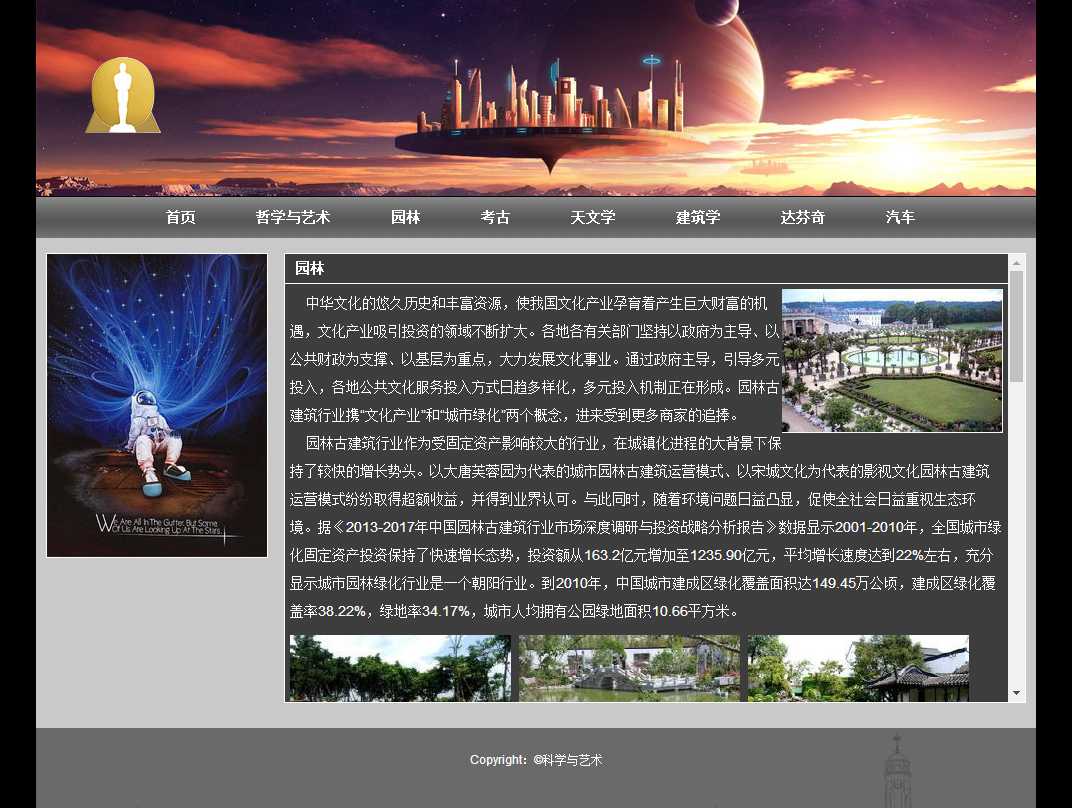Viewport: 1072px width, 808px height.
Task: Click the tower illustration in the footer
Action: [x=897, y=772]
